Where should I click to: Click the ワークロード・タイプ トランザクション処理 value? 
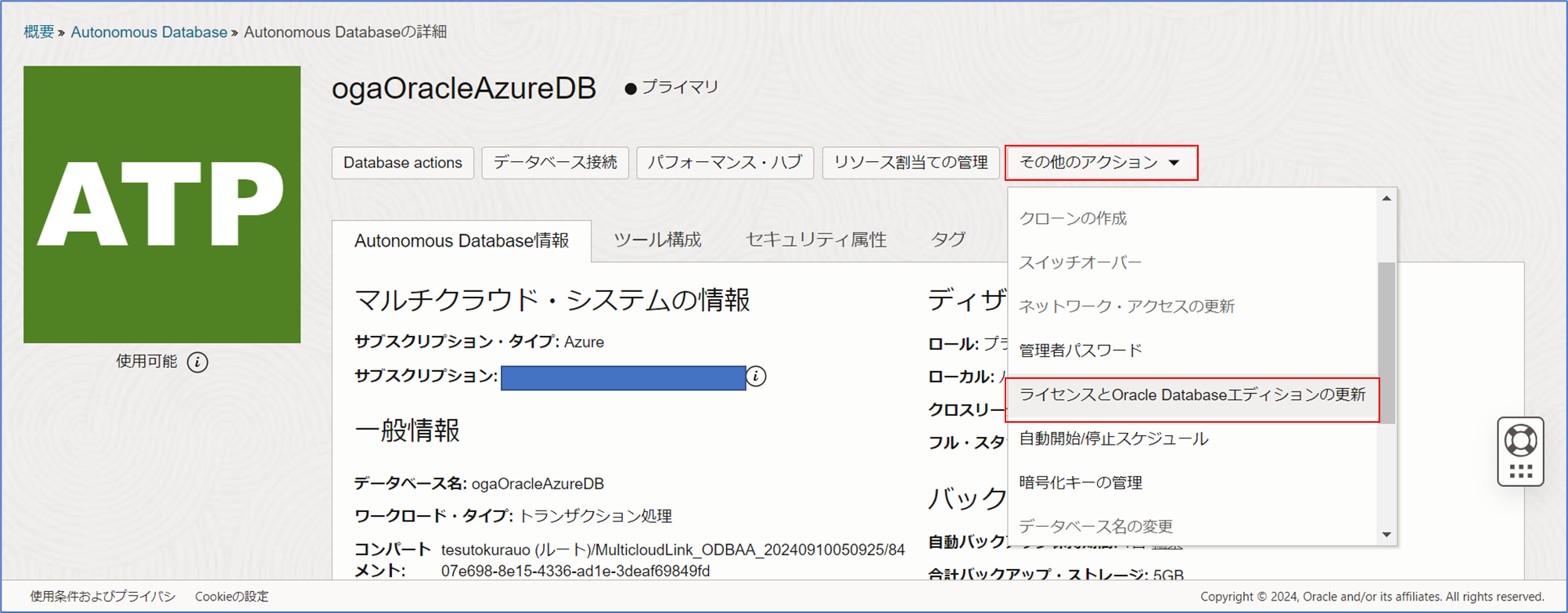595,516
